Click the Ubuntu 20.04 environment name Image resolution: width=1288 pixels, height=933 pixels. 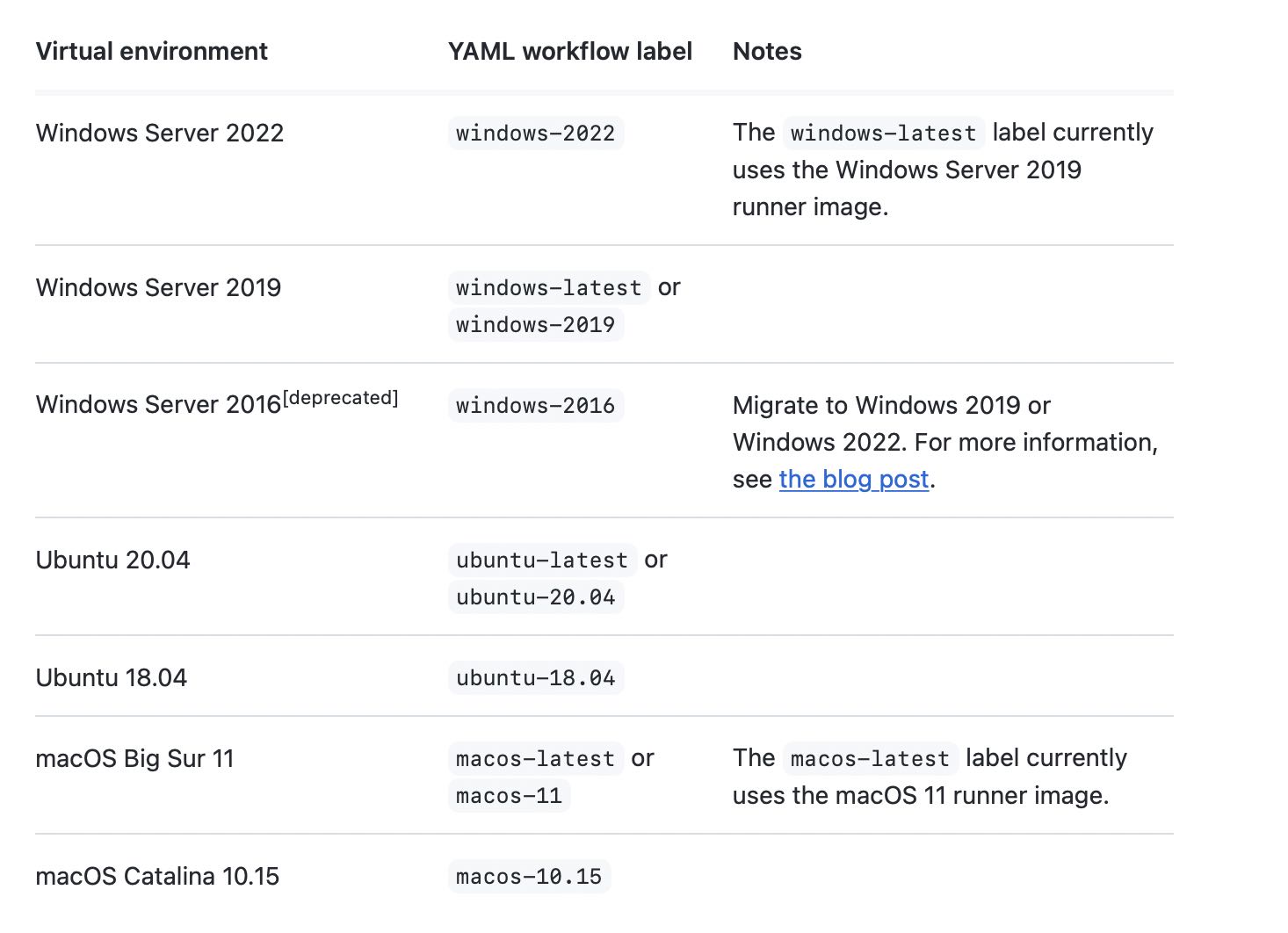click(112, 561)
